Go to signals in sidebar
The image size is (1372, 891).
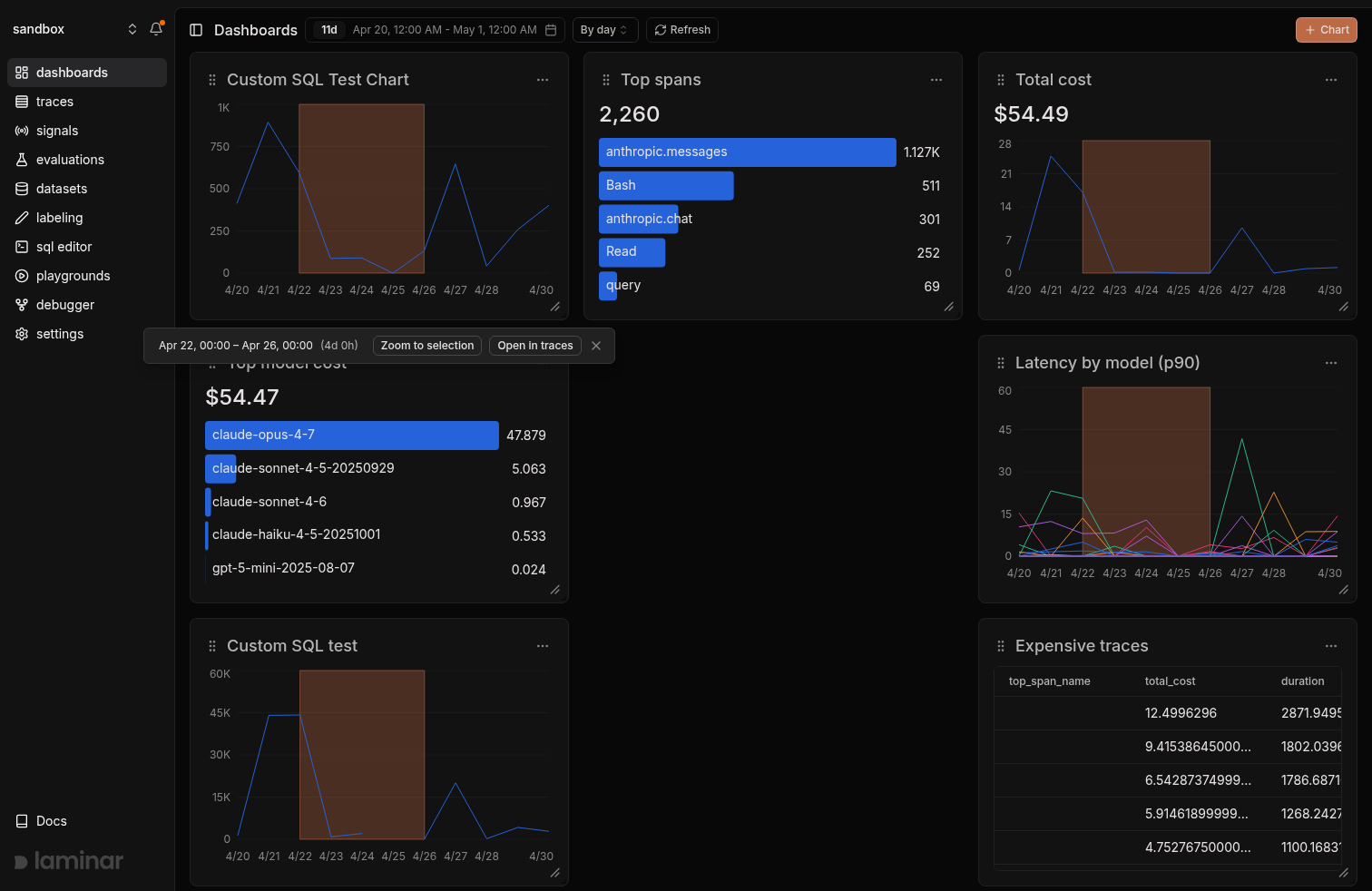87,131
